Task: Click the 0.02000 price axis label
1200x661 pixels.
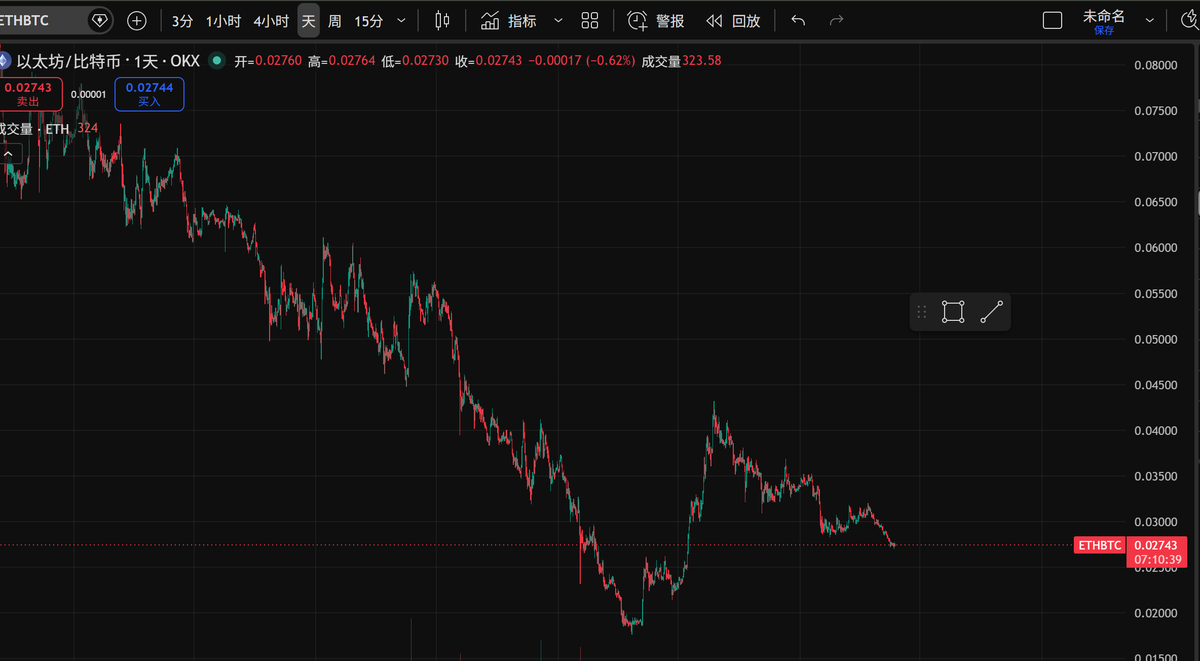Action: coord(1155,613)
